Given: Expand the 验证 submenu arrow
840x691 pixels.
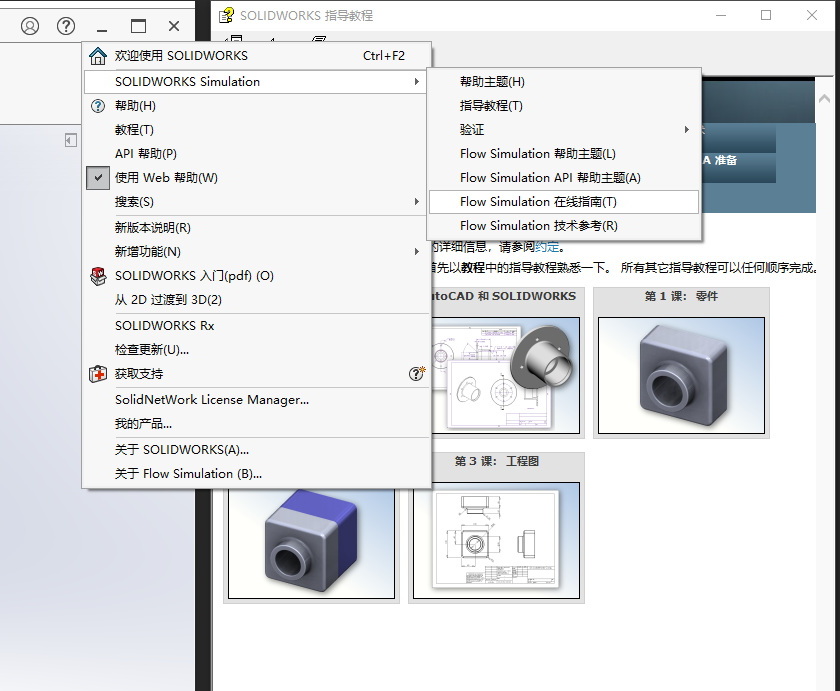Looking at the screenshot, I should pyautogui.click(x=687, y=129).
